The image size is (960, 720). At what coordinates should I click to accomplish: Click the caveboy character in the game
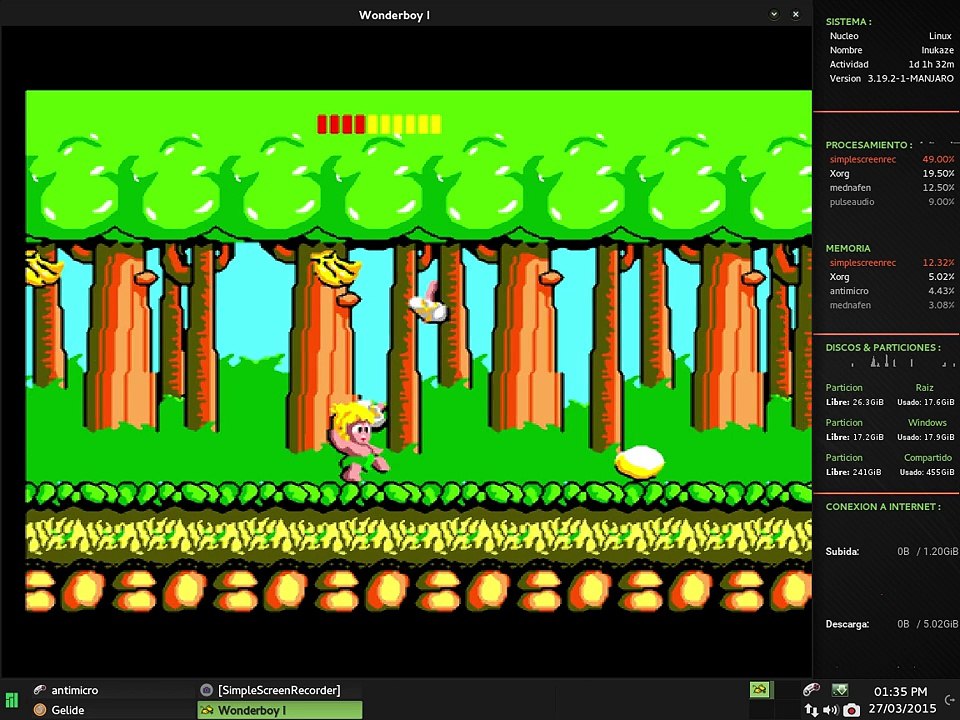click(x=358, y=440)
